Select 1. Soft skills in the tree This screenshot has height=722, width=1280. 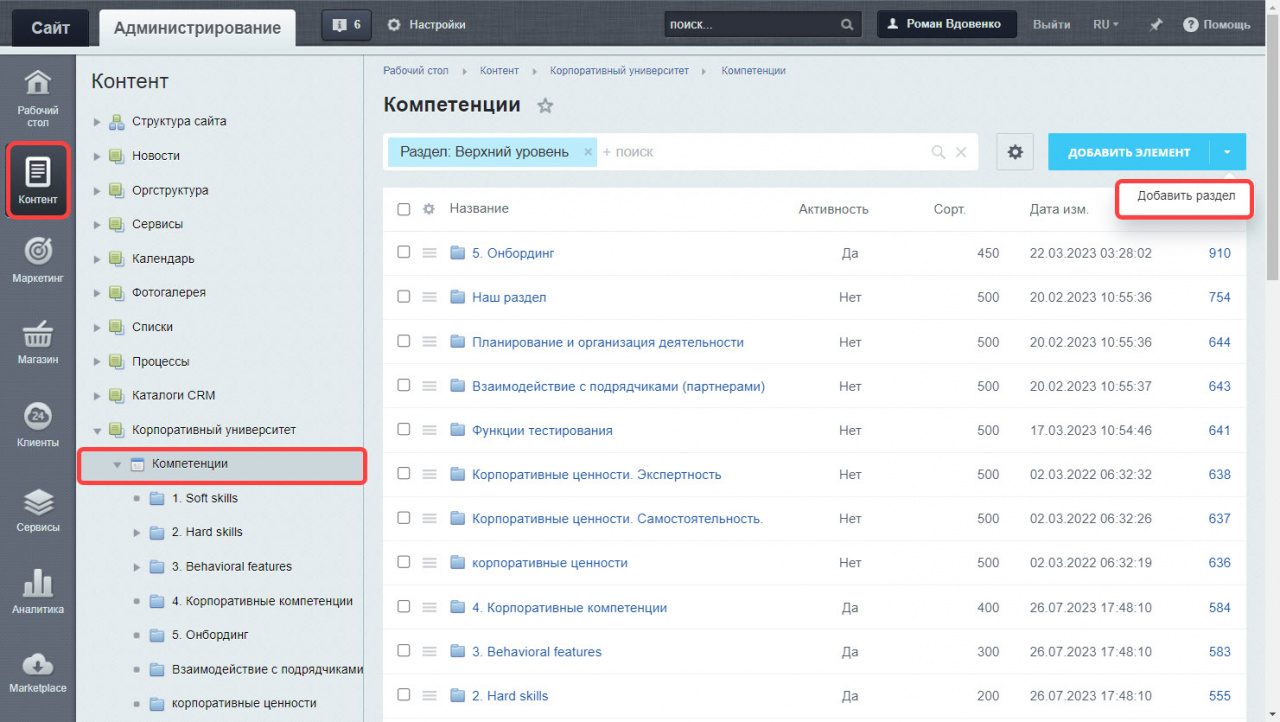click(x=204, y=498)
